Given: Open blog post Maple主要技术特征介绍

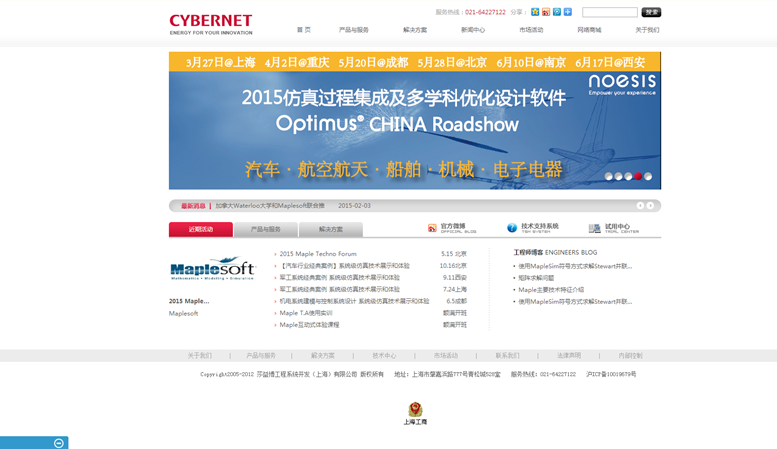Looking at the screenshot, I should point(551,290).
